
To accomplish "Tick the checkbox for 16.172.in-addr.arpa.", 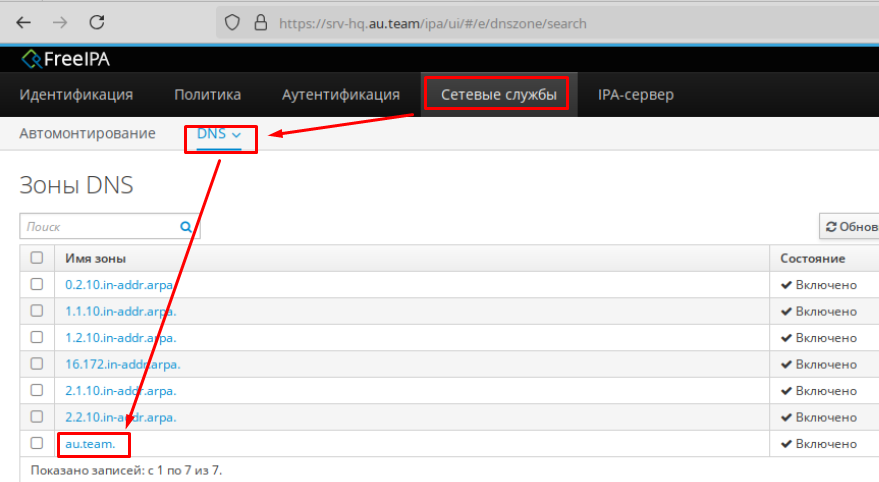I will 37,364.
